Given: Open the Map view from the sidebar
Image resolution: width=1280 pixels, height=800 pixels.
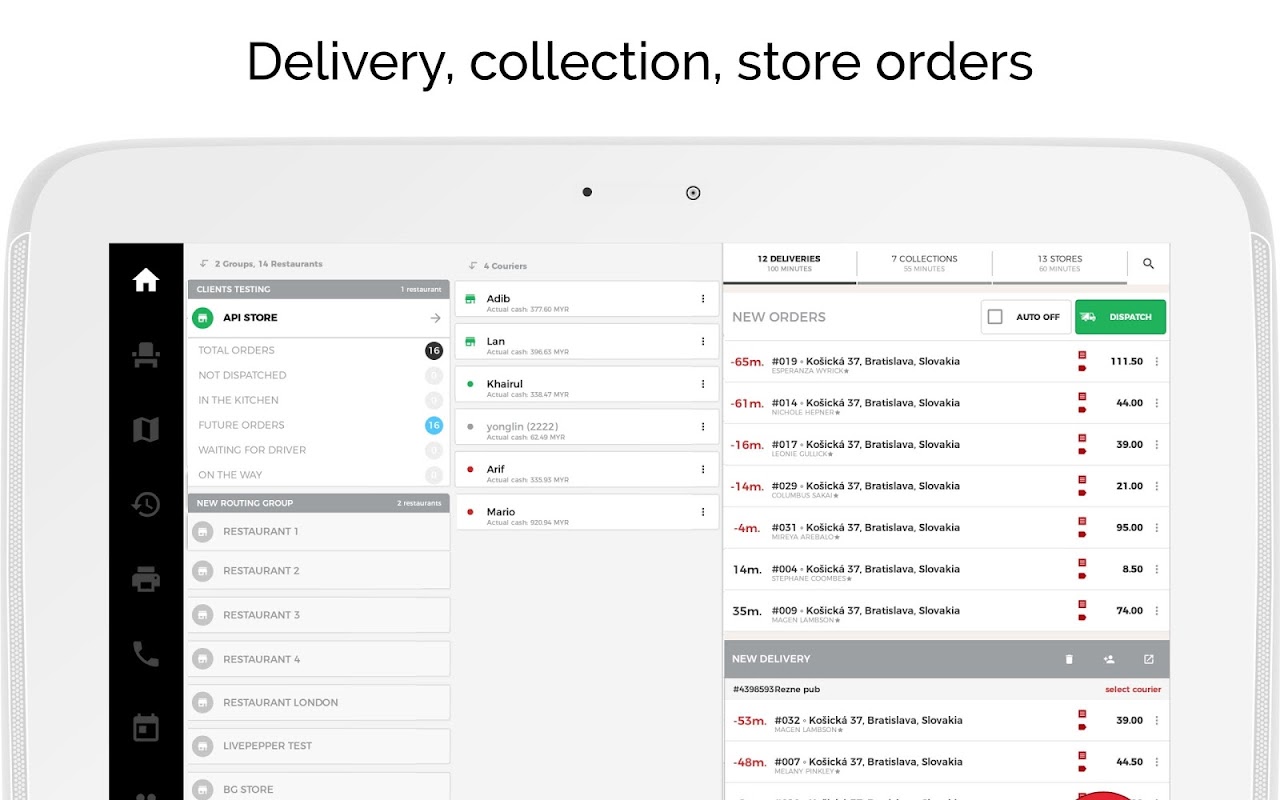Looking at the screenshot, I should pos(146,430).
